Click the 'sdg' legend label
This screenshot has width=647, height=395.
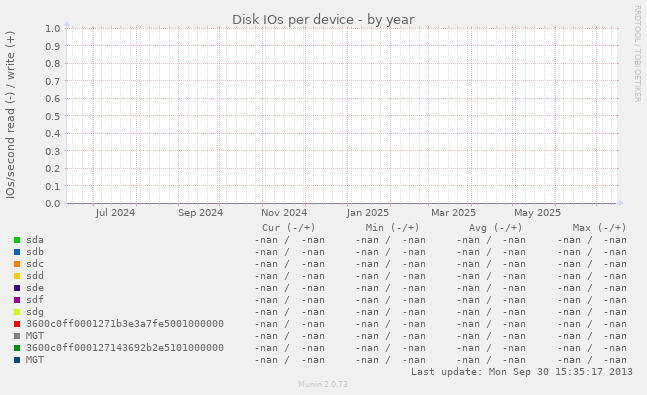[35, 312]
